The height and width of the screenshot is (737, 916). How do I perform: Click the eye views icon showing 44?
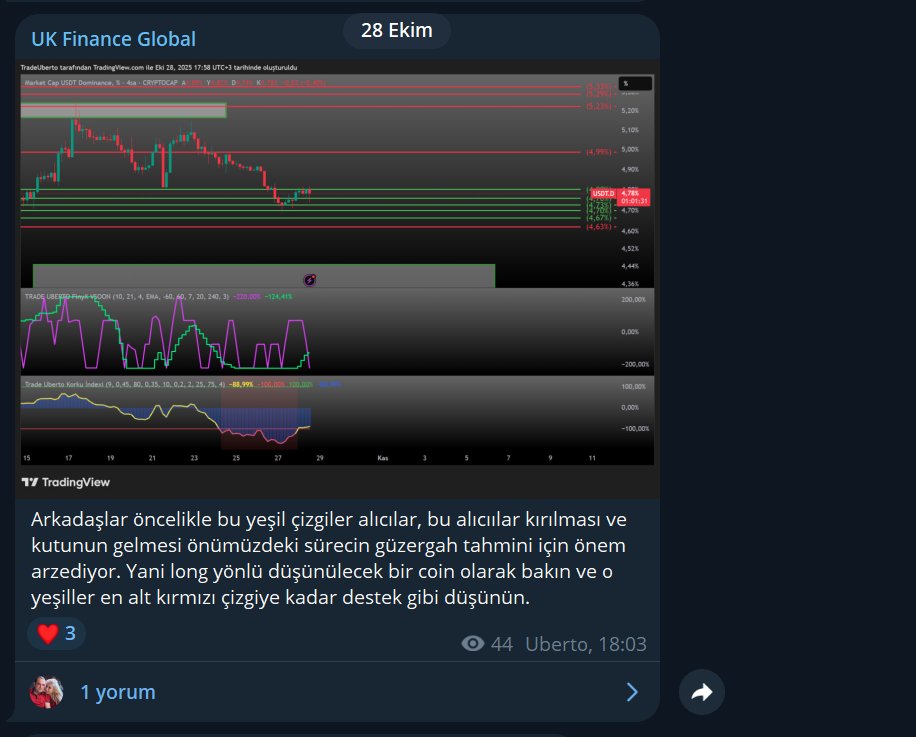coord(473,644)
